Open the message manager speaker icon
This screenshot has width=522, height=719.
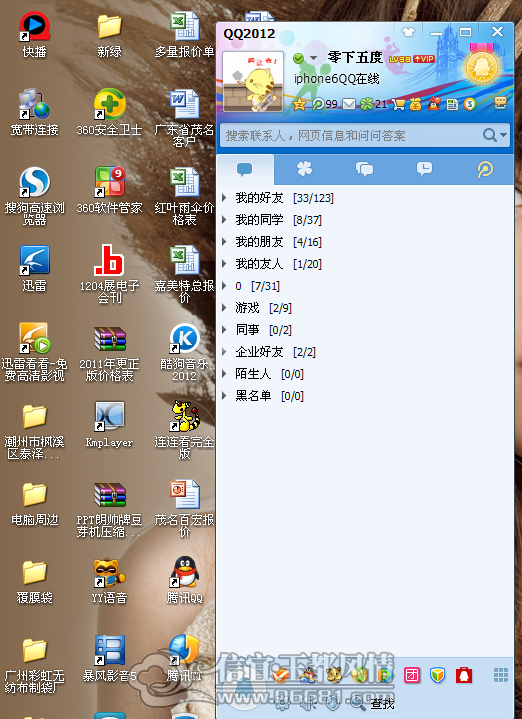coord(308,703)
